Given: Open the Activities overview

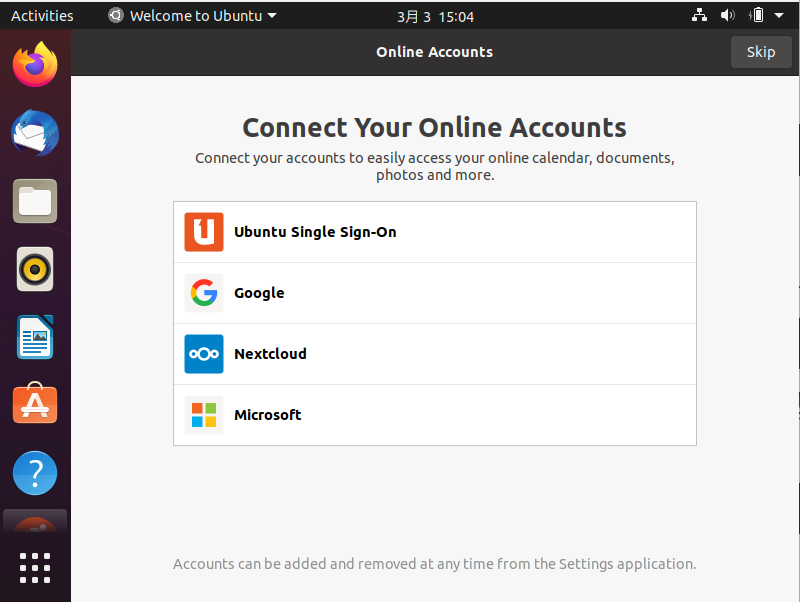Looking at the screenshot, I should [42, 16].
